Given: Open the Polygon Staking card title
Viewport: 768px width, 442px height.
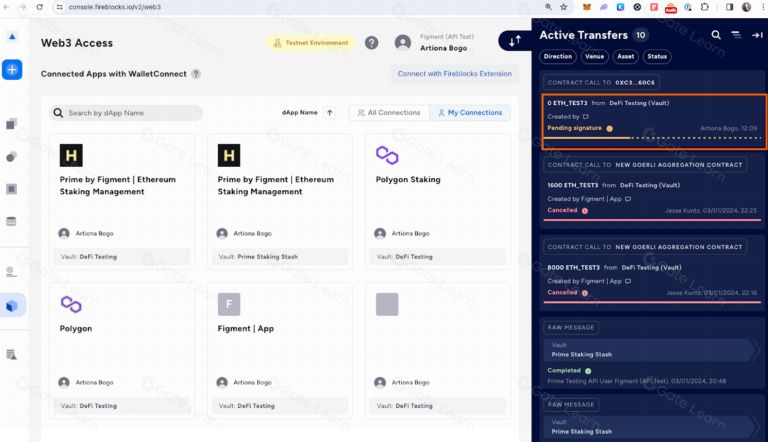Looking at the screenshot, I should pos(408,180).
